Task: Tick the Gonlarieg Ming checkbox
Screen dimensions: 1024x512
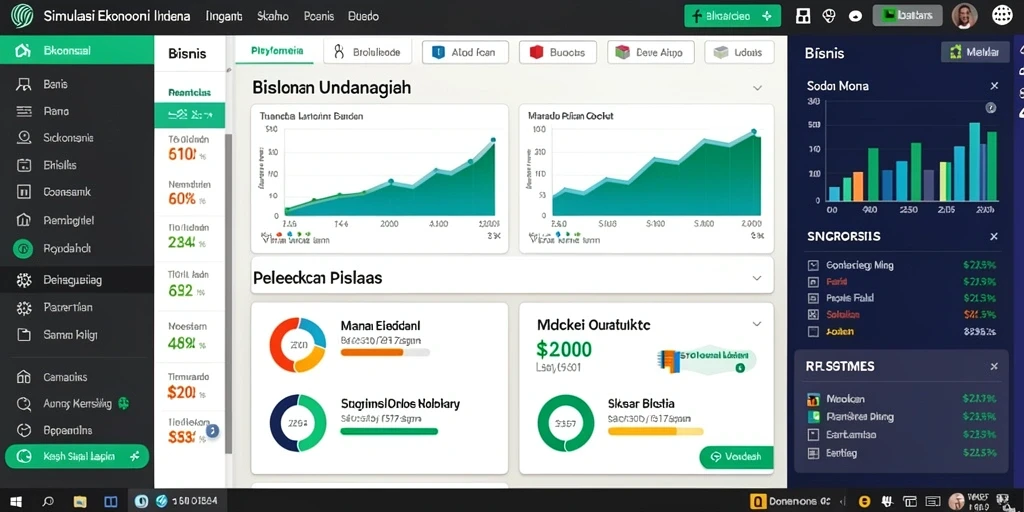Action: [813, 266]
